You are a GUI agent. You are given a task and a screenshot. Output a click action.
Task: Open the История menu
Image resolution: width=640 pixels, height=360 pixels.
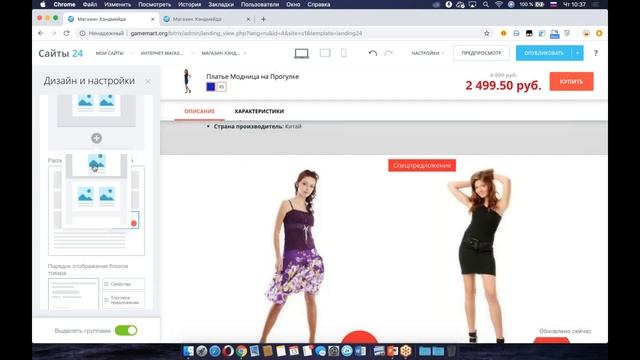click(189, 4)
